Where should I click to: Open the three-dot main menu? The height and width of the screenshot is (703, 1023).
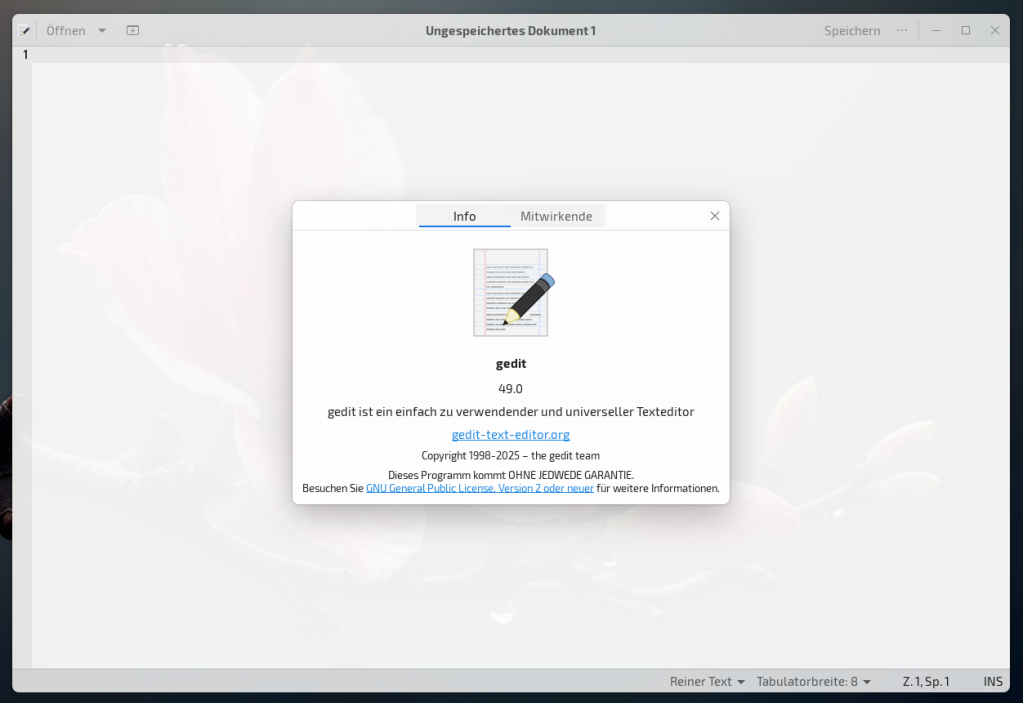pos(902,31)
